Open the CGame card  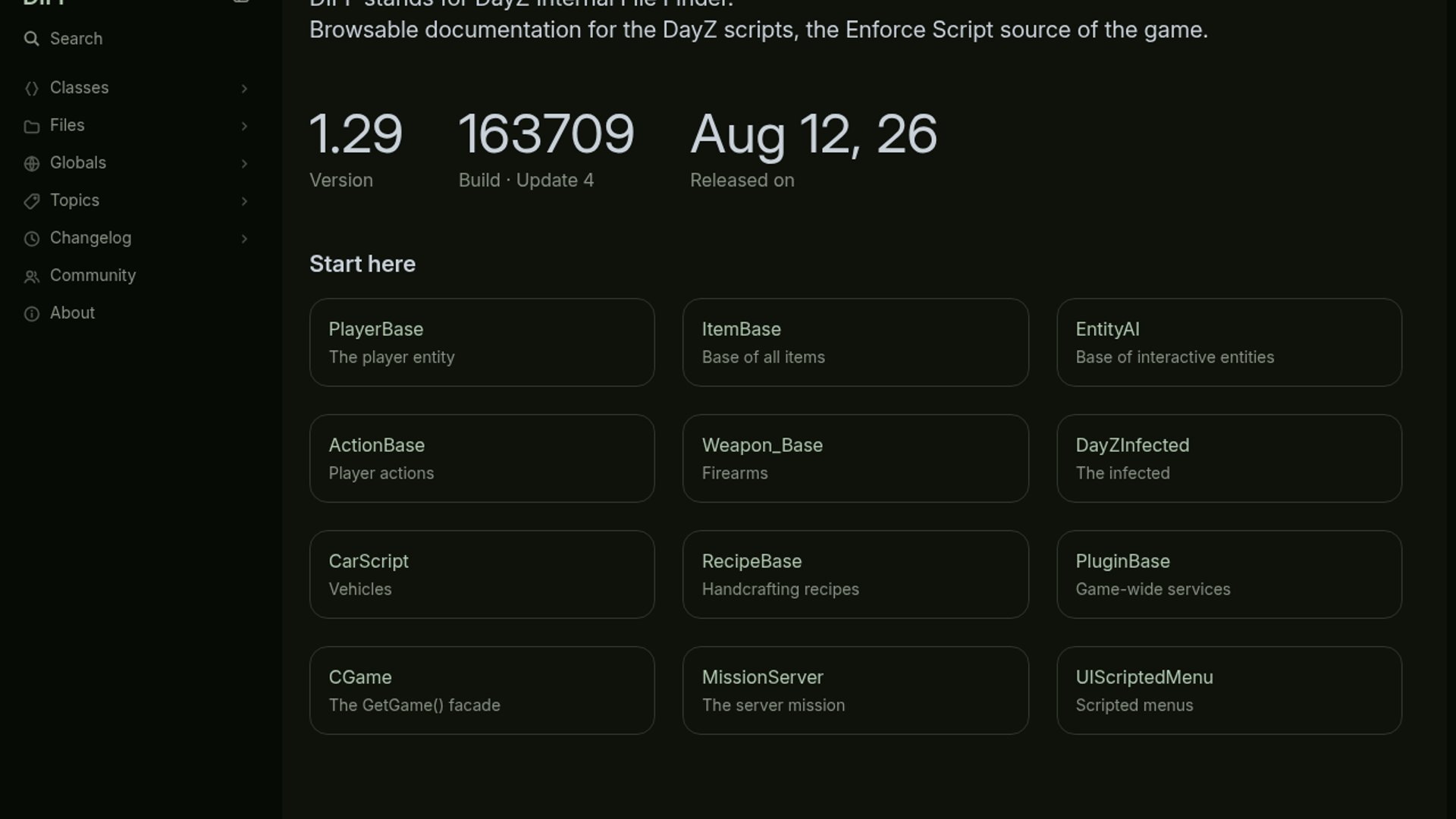point(482,690)
